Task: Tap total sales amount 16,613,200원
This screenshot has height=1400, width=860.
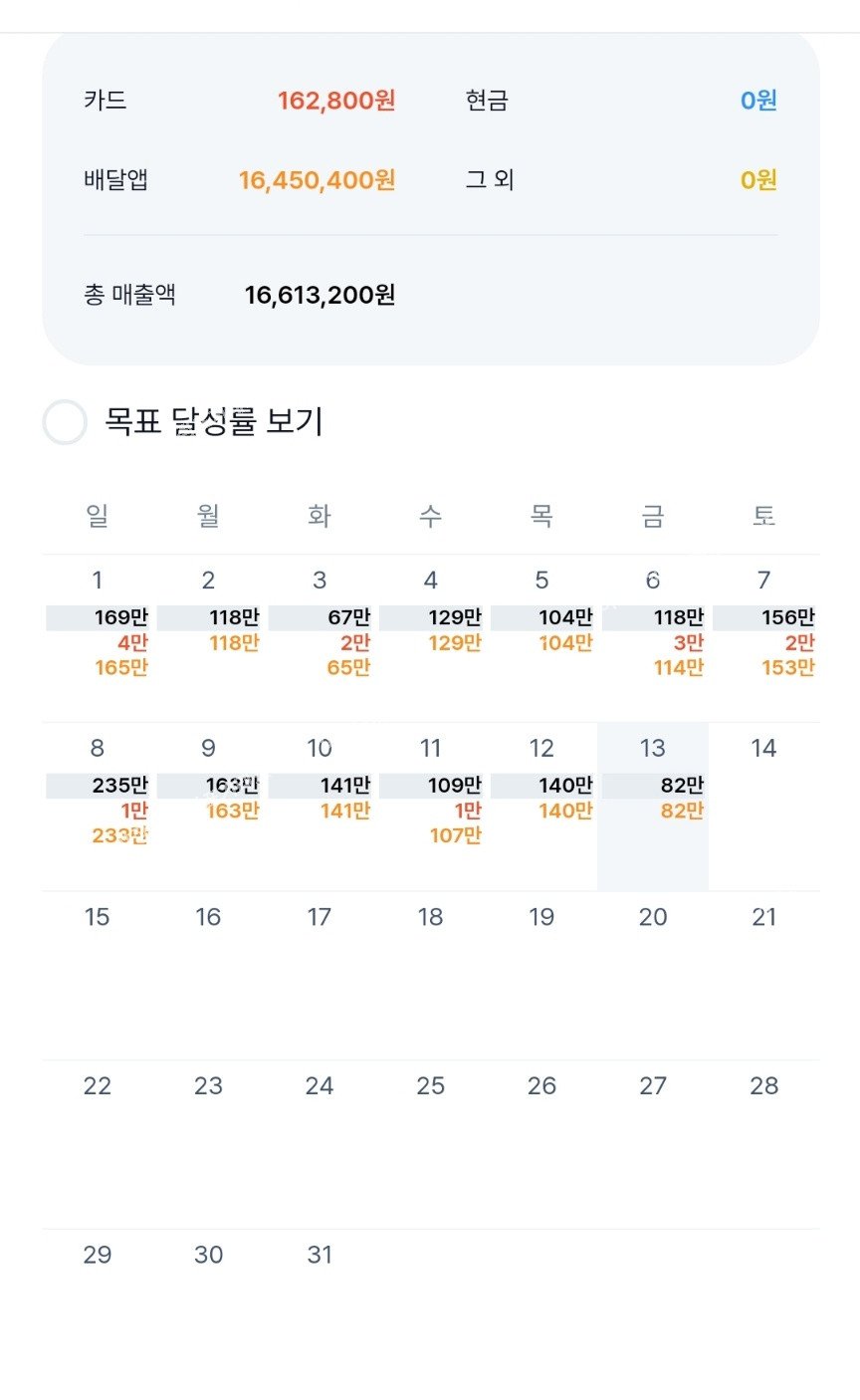Action: [x=321, y=295]
